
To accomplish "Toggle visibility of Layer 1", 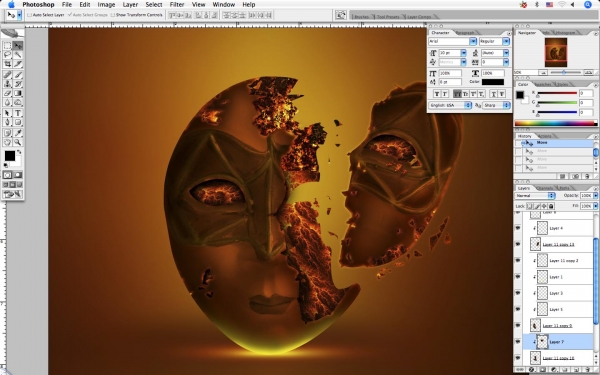I will tap(518, 277).
